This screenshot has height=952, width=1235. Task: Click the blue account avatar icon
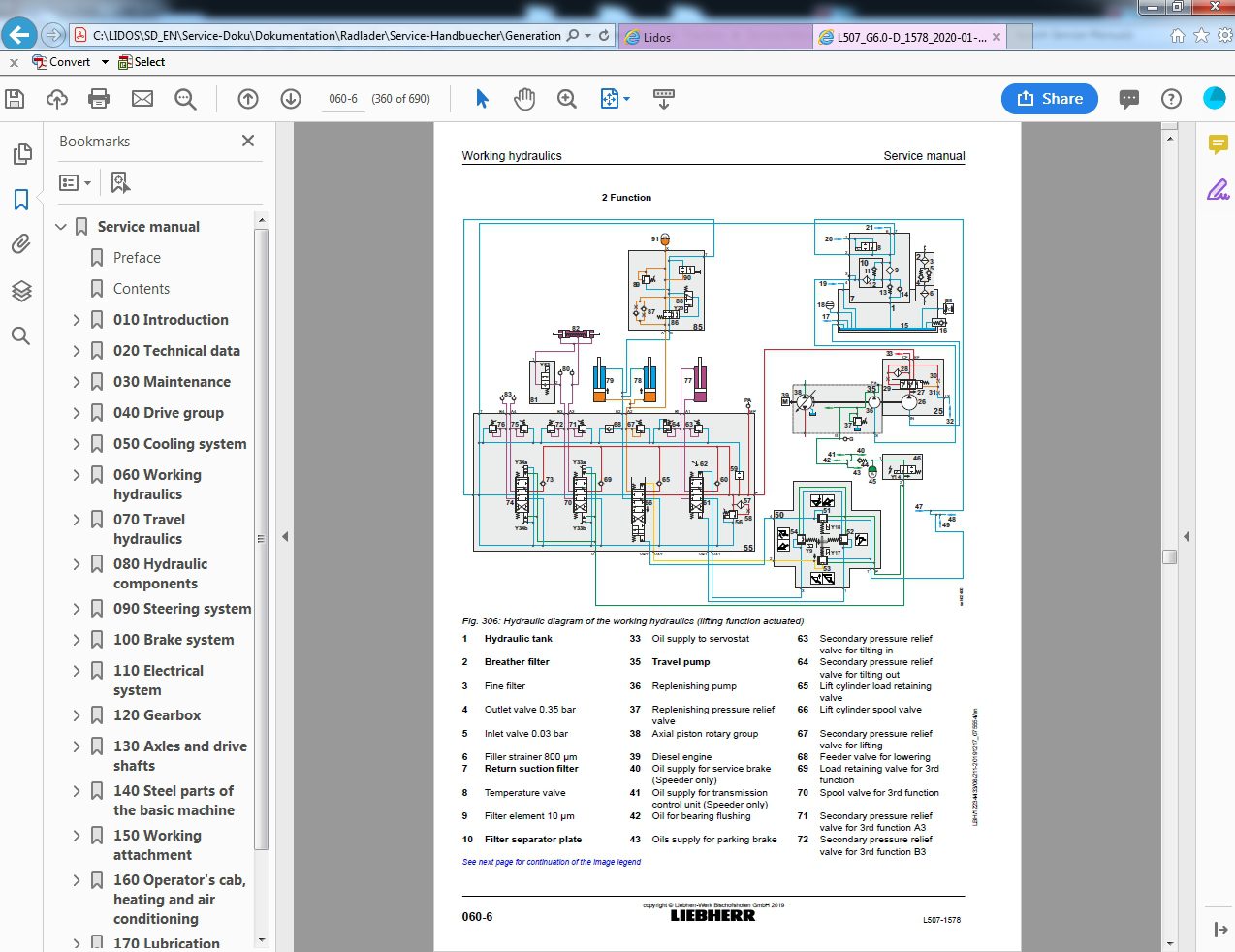click(1214, 98)
